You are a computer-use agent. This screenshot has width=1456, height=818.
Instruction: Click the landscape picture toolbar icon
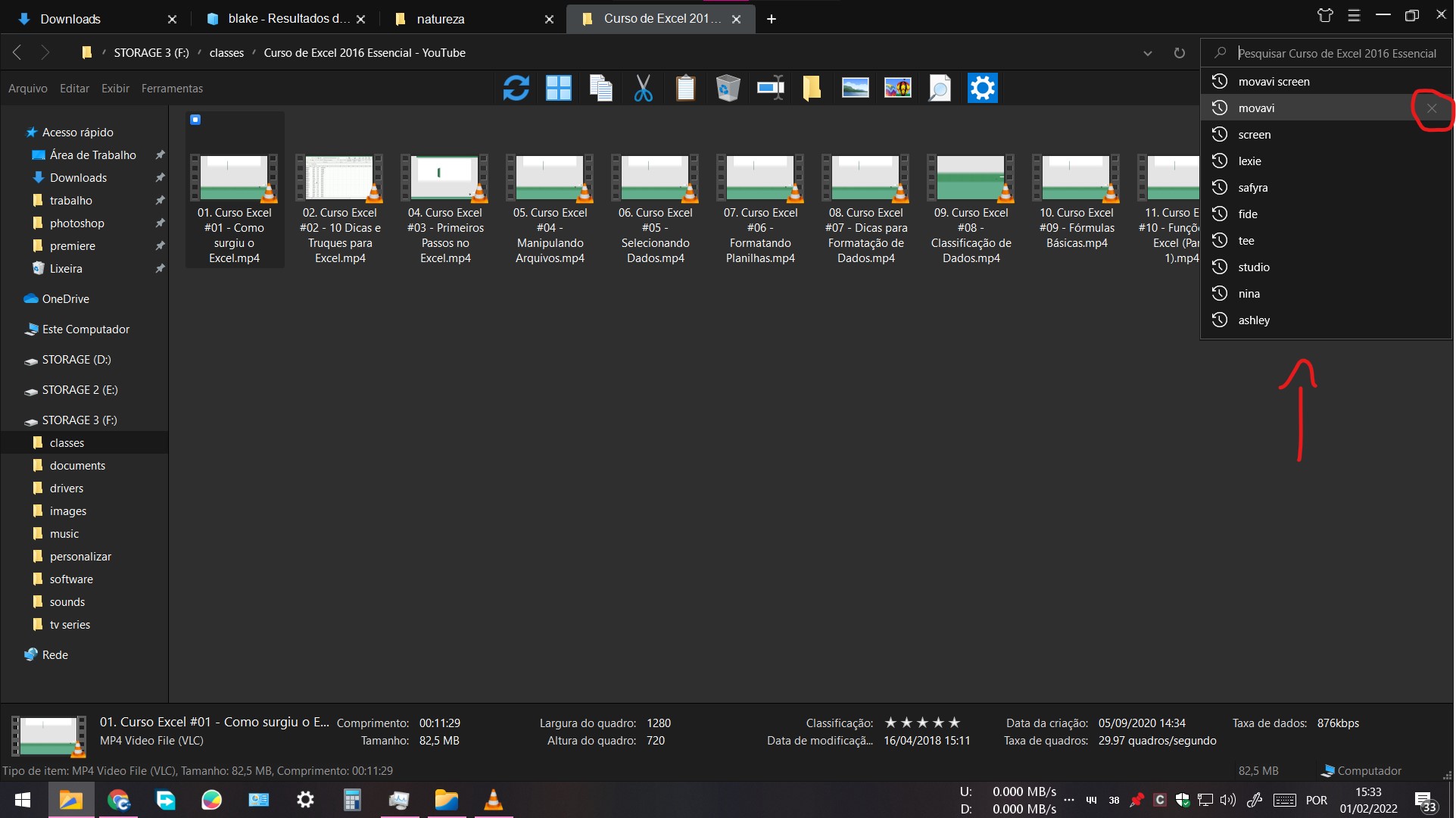coord(855,88)
